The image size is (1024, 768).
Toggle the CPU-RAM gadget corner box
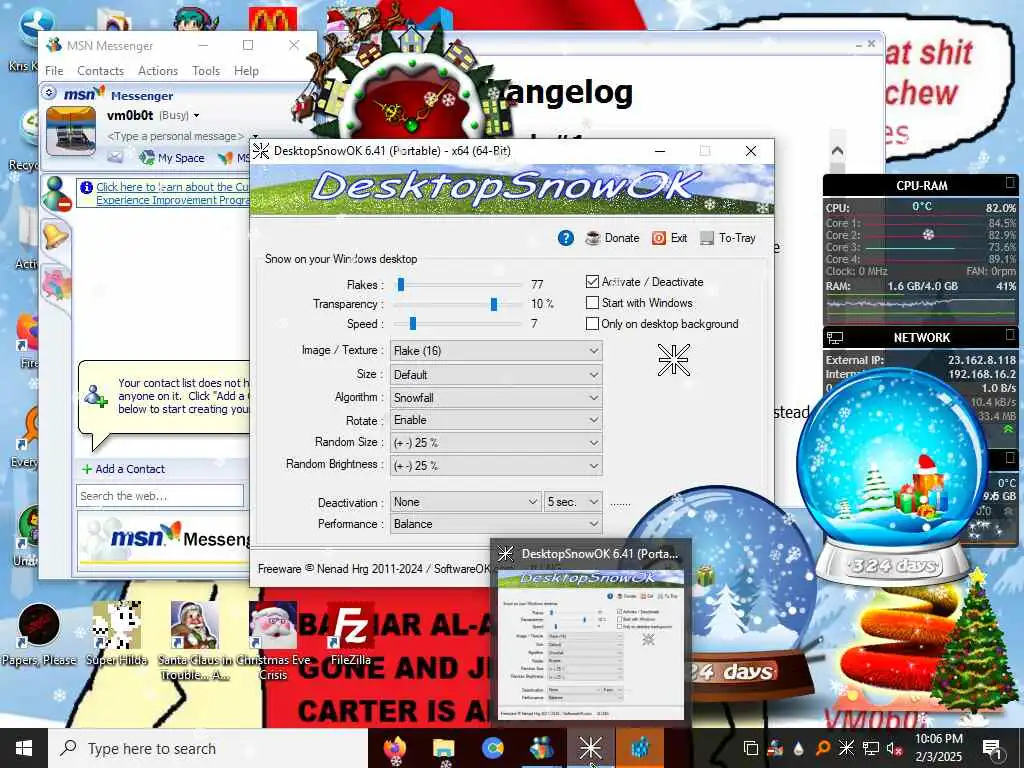click(1010, 183)
